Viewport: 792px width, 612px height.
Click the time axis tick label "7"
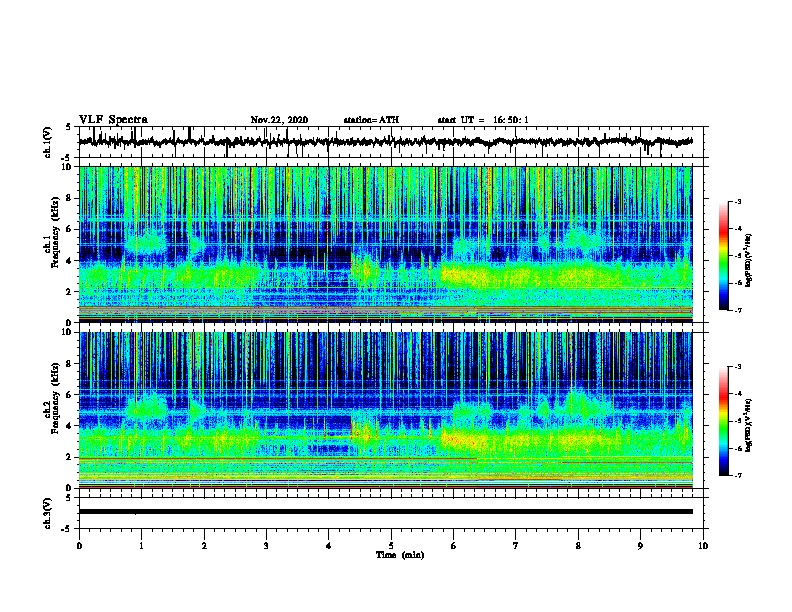pyautogui.click(x=516, y=546)
